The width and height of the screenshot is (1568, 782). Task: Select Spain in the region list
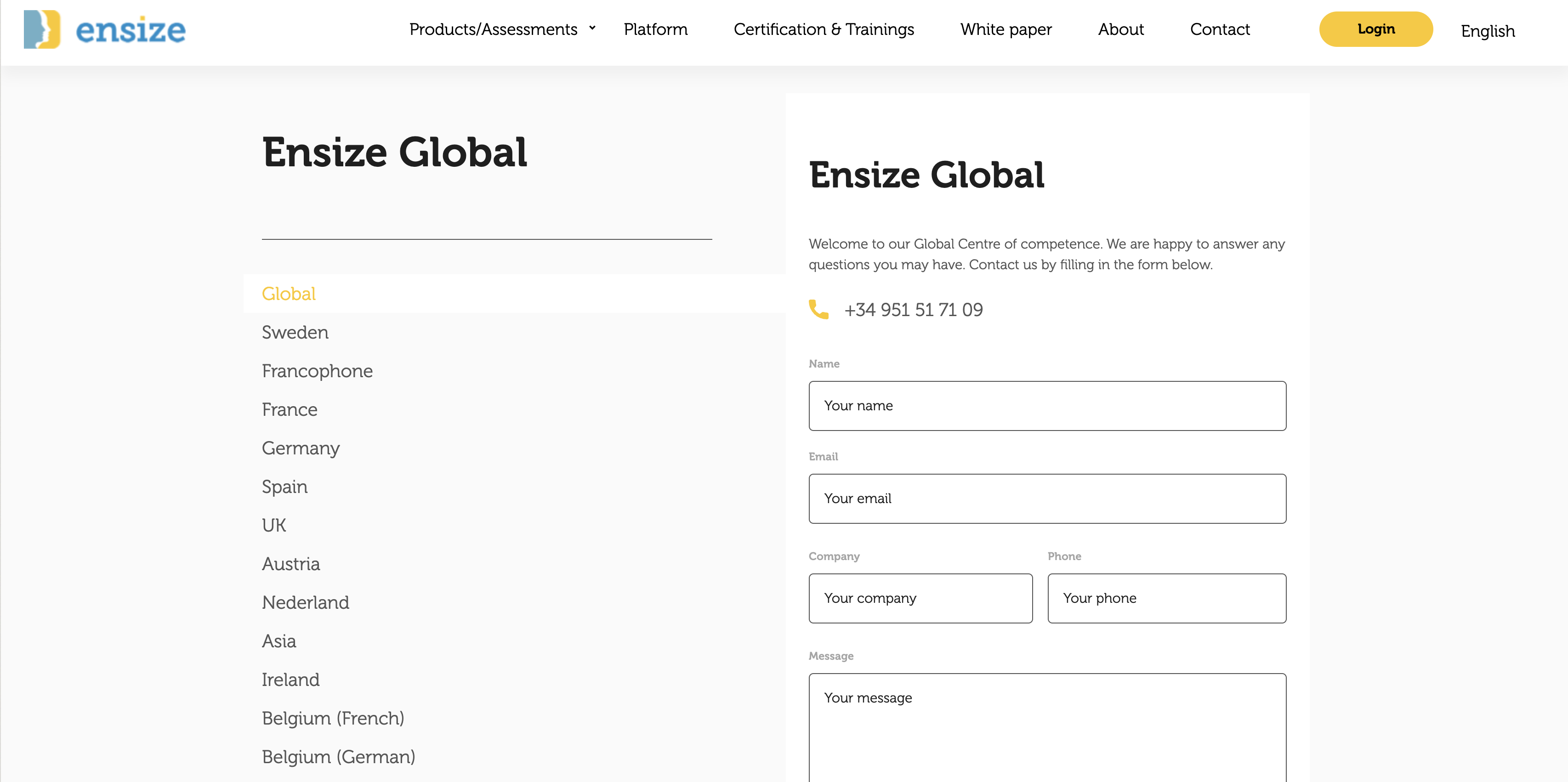284,487
